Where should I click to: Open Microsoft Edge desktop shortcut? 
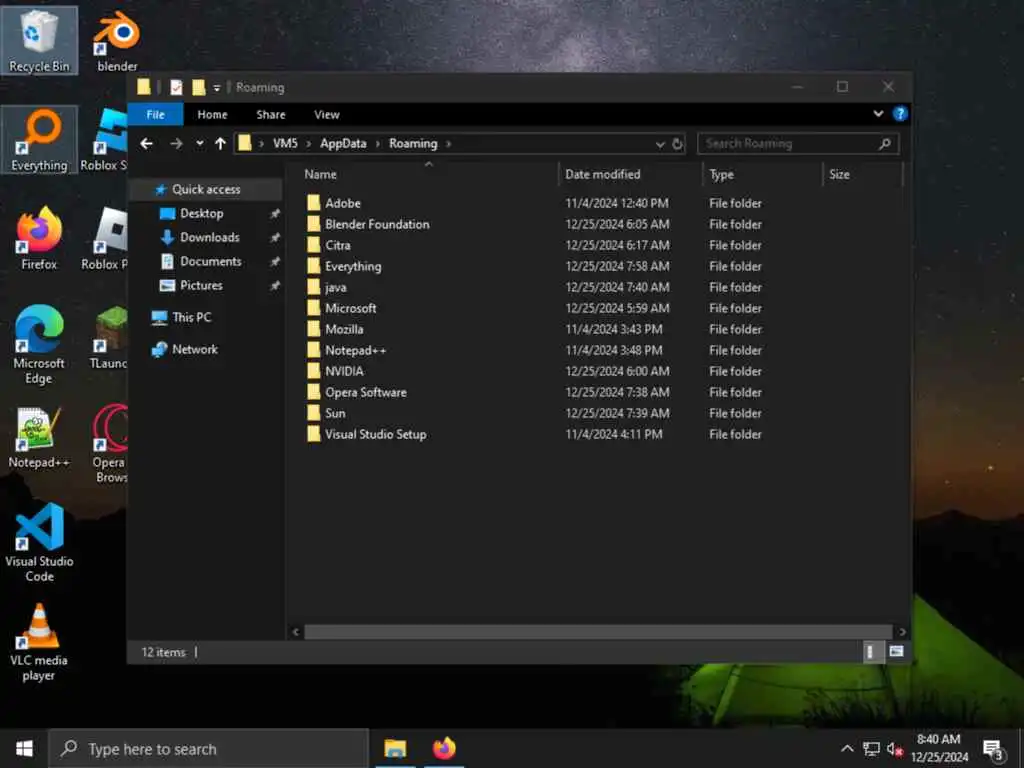pyautogui.click(x=39, y=345)
